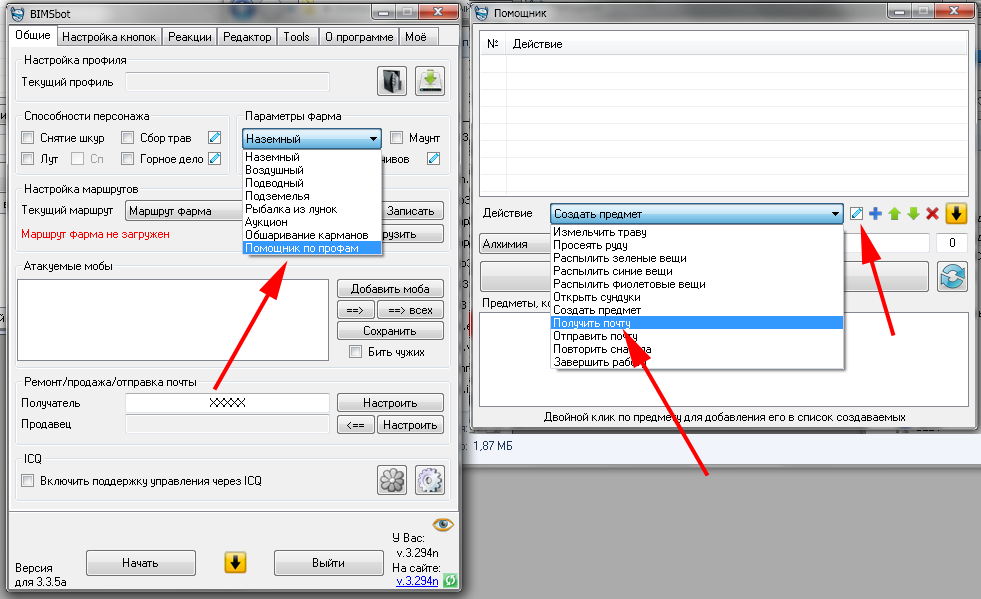The height and width of the screenshot is (599, 981).
Task: Enable the Снятие шкур checkbox
Action: tap(28, 138)
